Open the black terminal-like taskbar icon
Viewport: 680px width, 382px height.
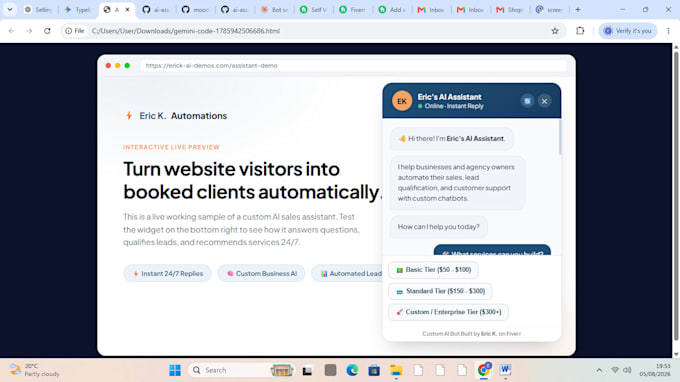(307, 370)
